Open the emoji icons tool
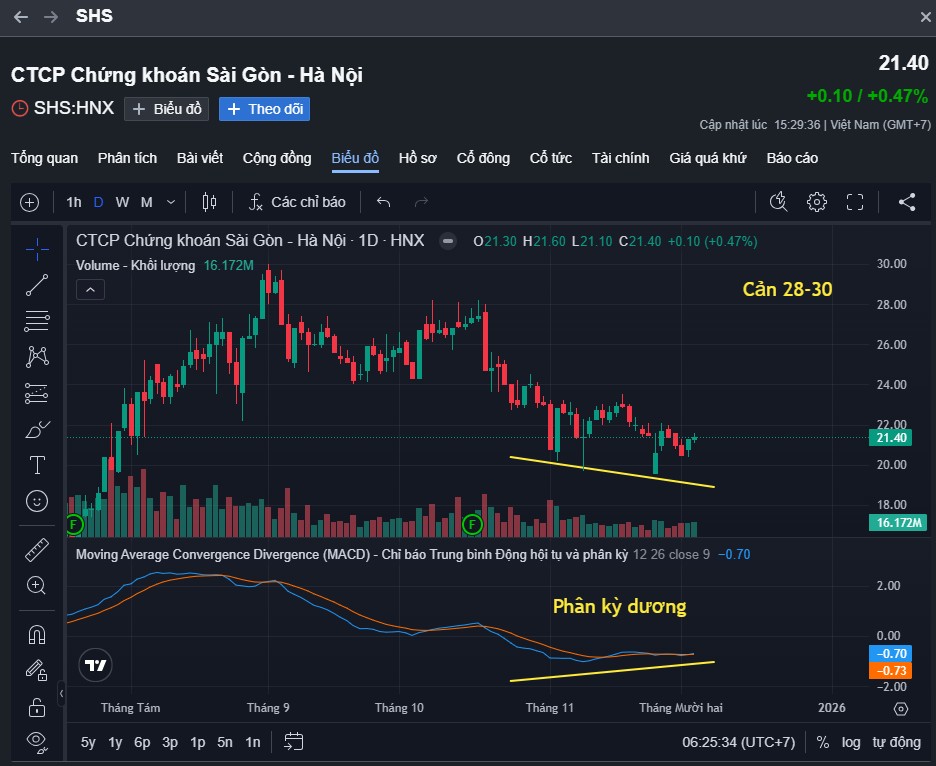Screen dimensions: 936x766 point(37,501)
